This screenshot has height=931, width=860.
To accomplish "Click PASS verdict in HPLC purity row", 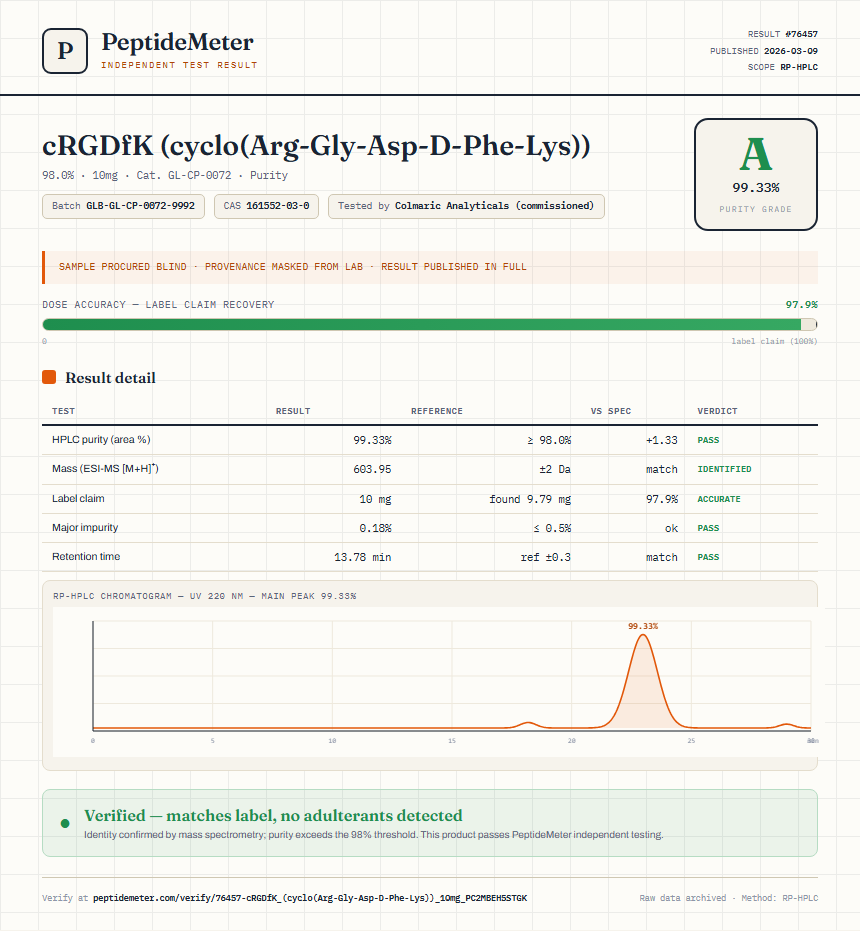I will pyautogui.click(x=708, y=440).
